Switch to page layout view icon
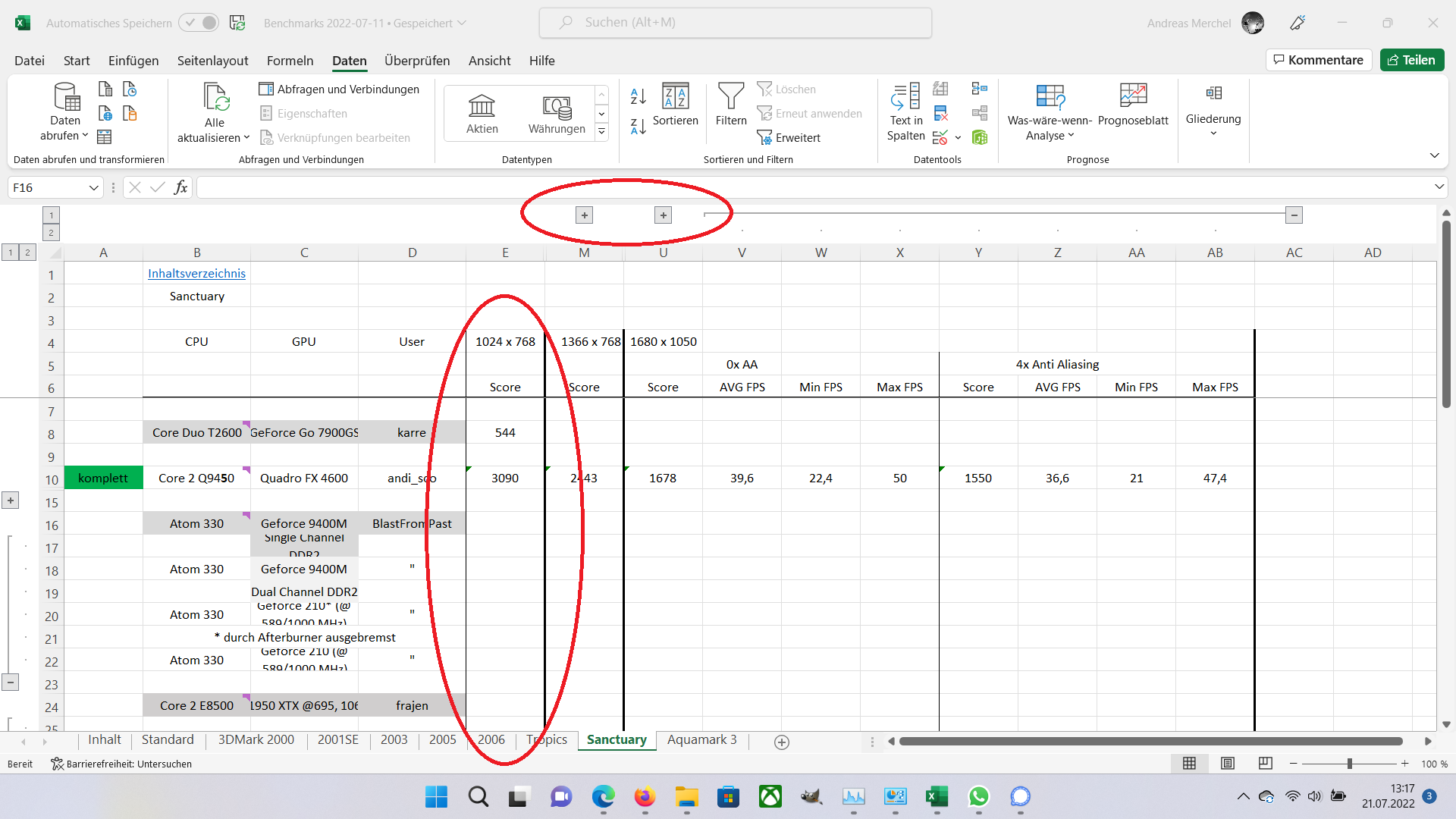 tap(1228, 764)
